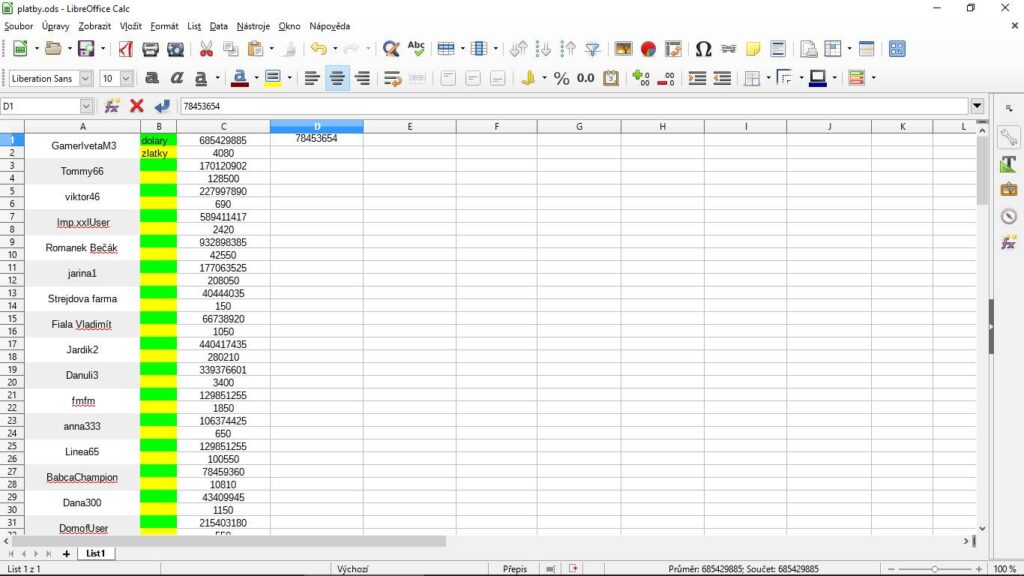This screenshot has width=1024, height=576.
Task: Select the List1 sheet tab
Action: 96,553
